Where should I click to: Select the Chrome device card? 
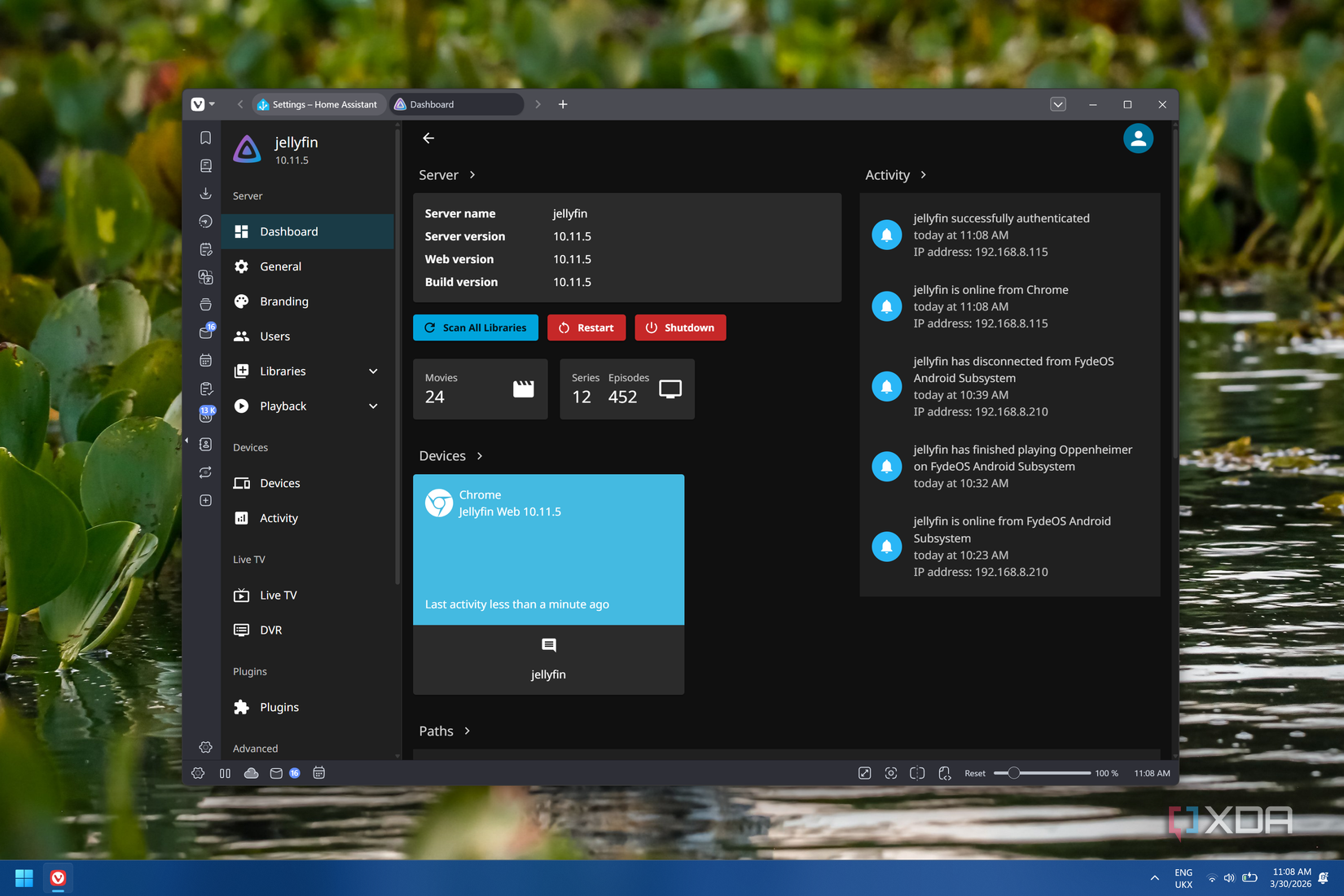coord(548,550)
